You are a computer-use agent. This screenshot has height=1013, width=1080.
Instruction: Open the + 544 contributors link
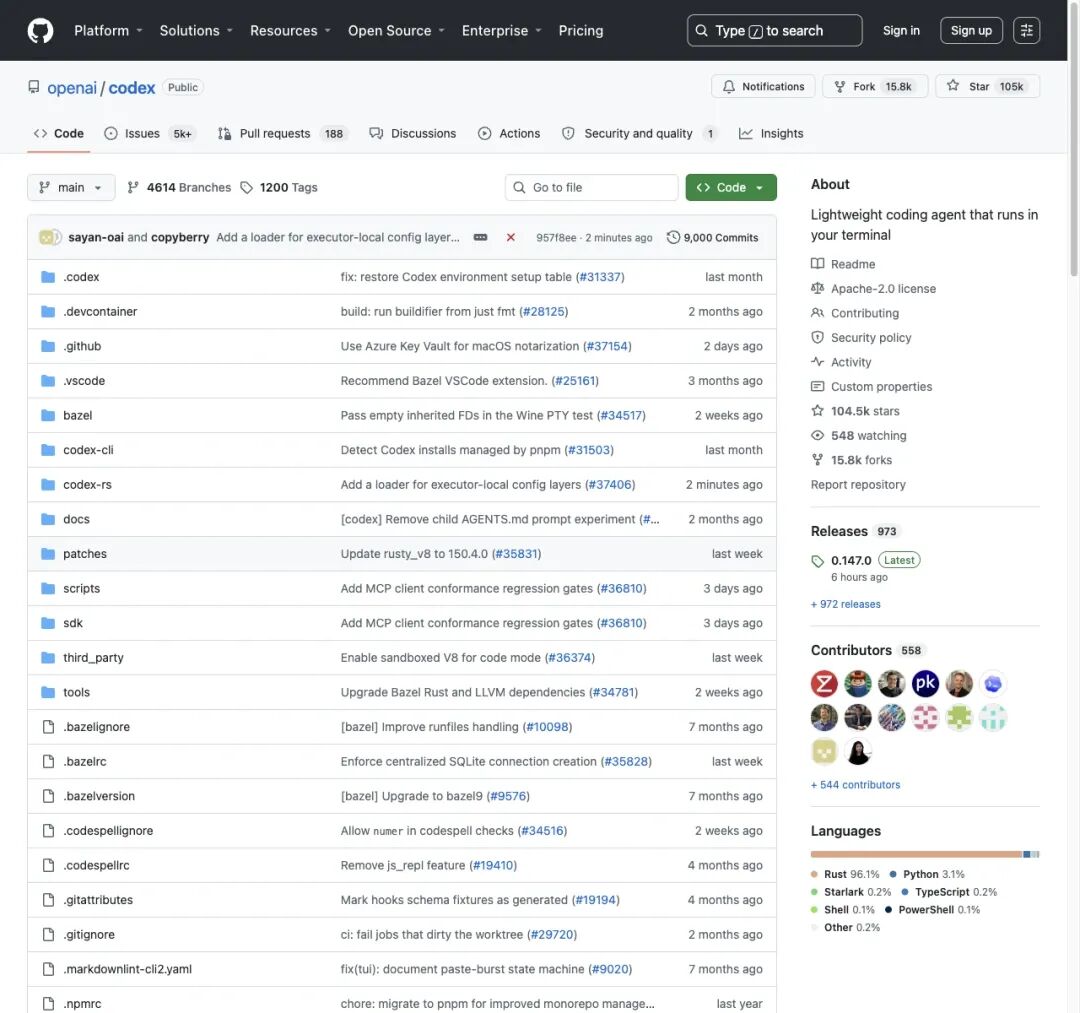pos(855,785)
